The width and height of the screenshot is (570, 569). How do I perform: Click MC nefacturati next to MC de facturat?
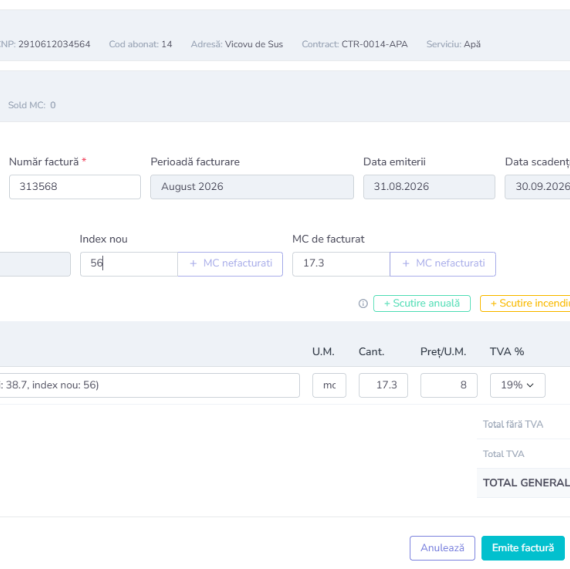(442, 264)
